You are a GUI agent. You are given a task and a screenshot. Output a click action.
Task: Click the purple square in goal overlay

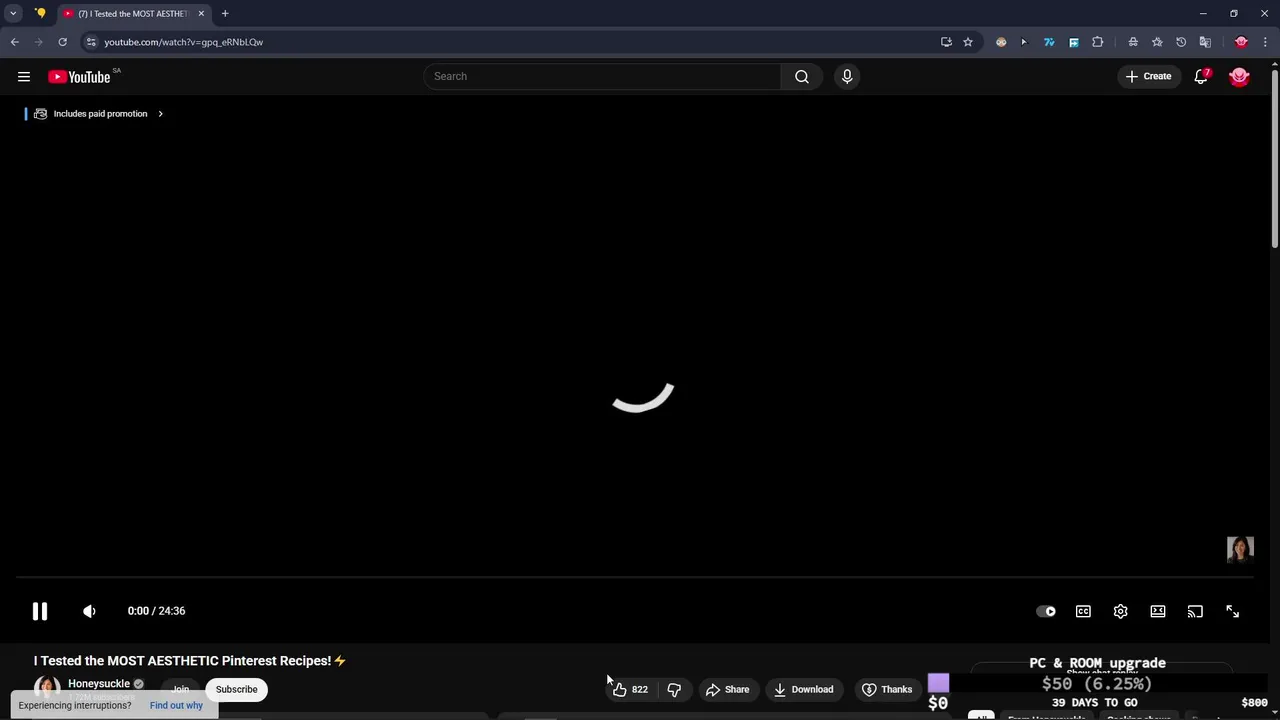(938, 684)
